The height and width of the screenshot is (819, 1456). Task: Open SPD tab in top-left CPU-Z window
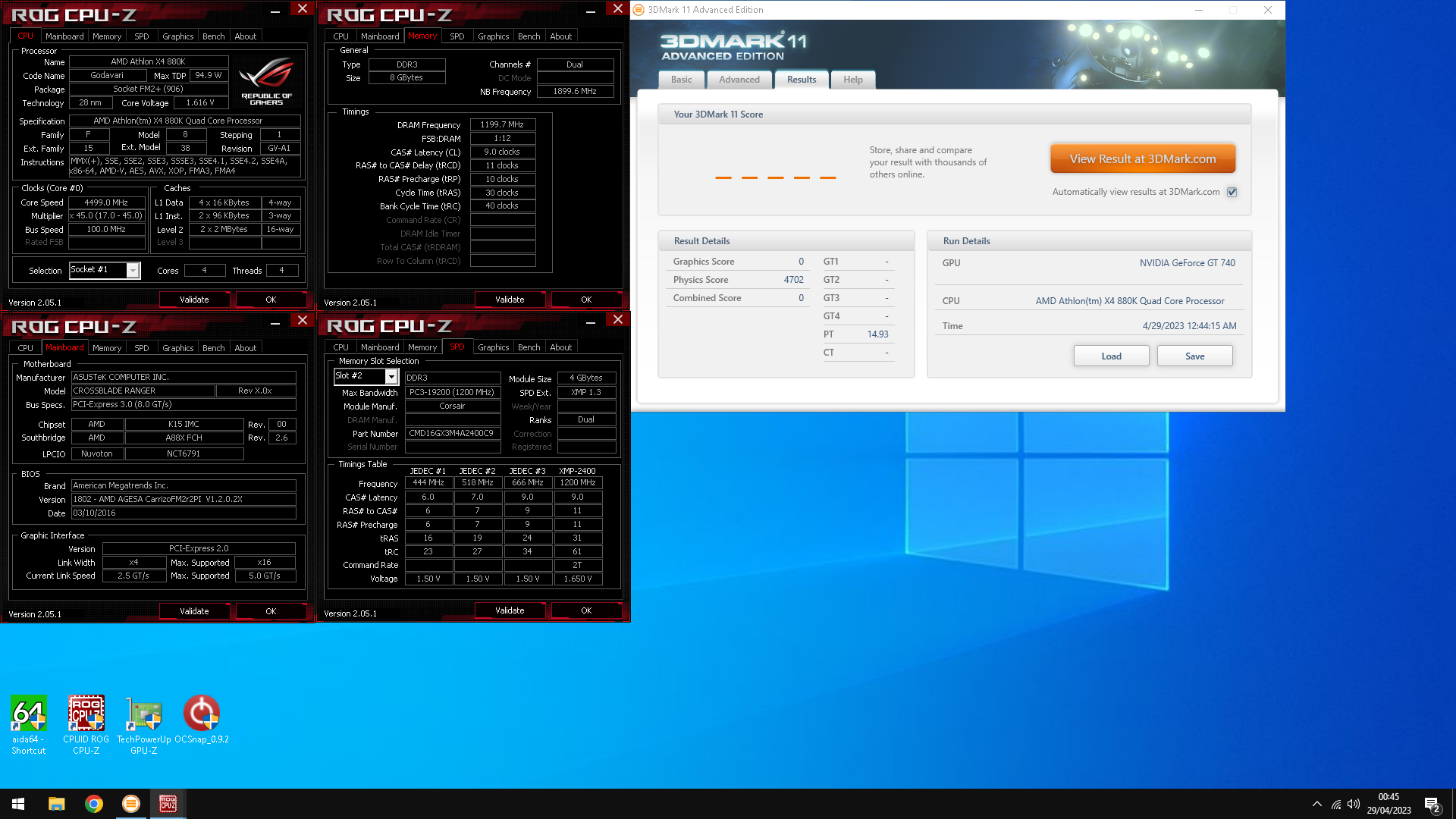[141, 36]
